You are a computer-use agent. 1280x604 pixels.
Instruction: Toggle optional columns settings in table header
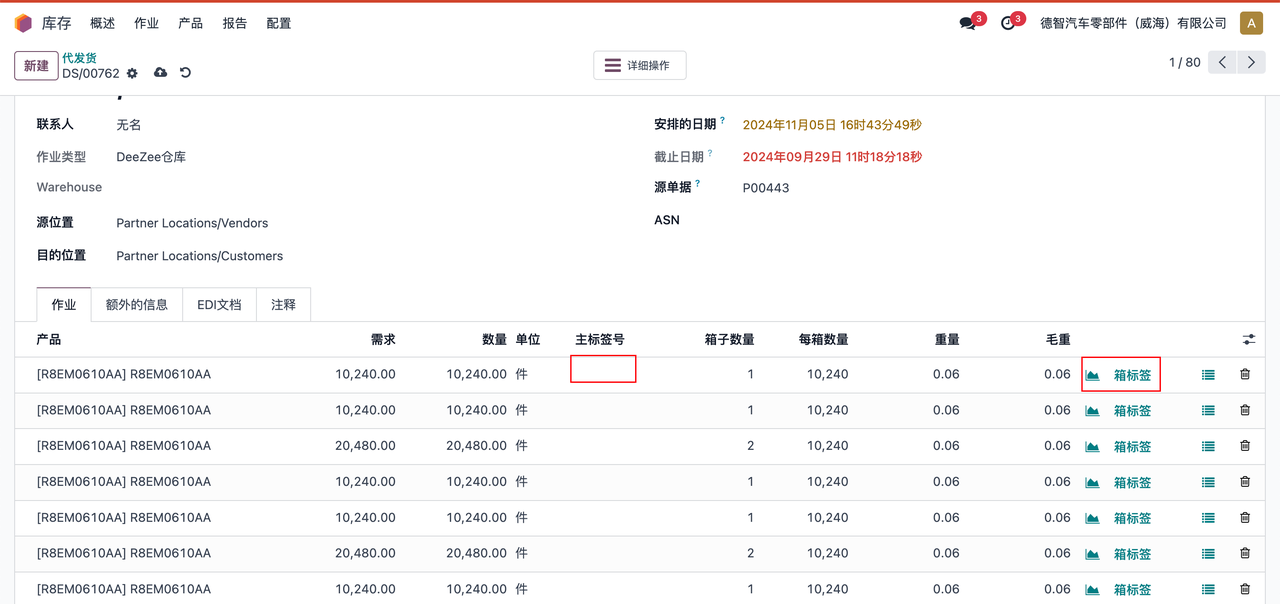tap(1248, 340)
